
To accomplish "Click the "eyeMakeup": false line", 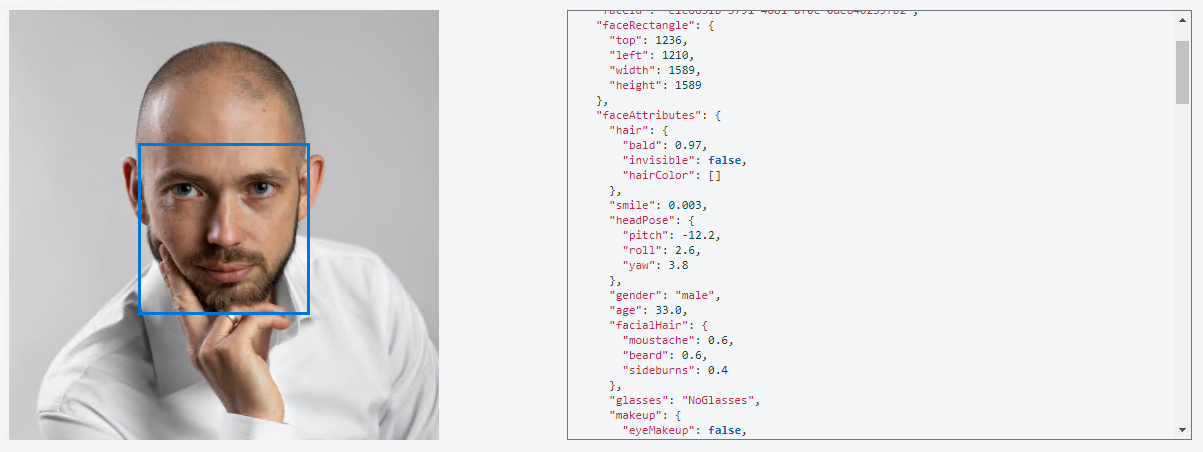I will (683, 430).
